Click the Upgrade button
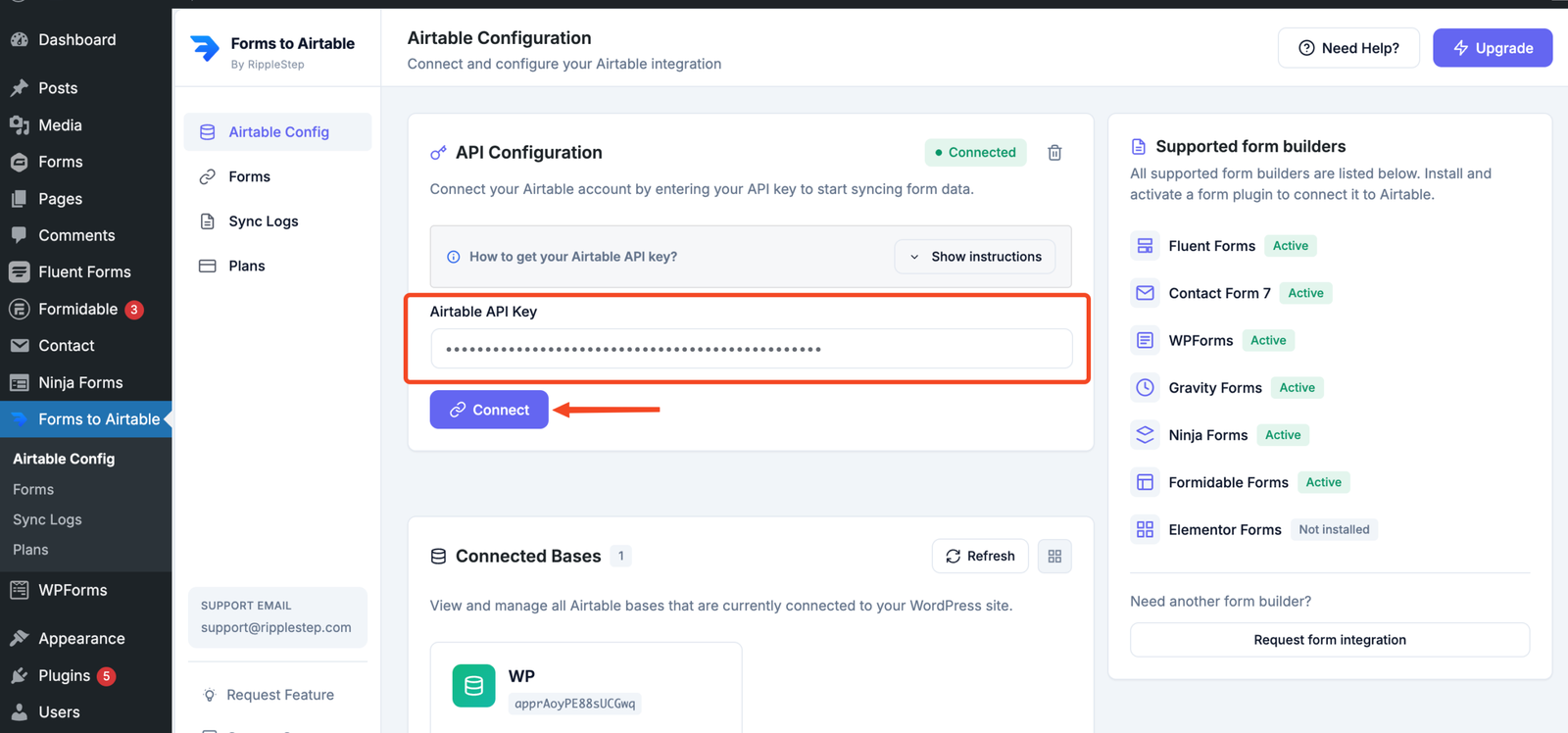Image resolution: width=1568 pixels, height=733 pixels. pos(1493,48)
